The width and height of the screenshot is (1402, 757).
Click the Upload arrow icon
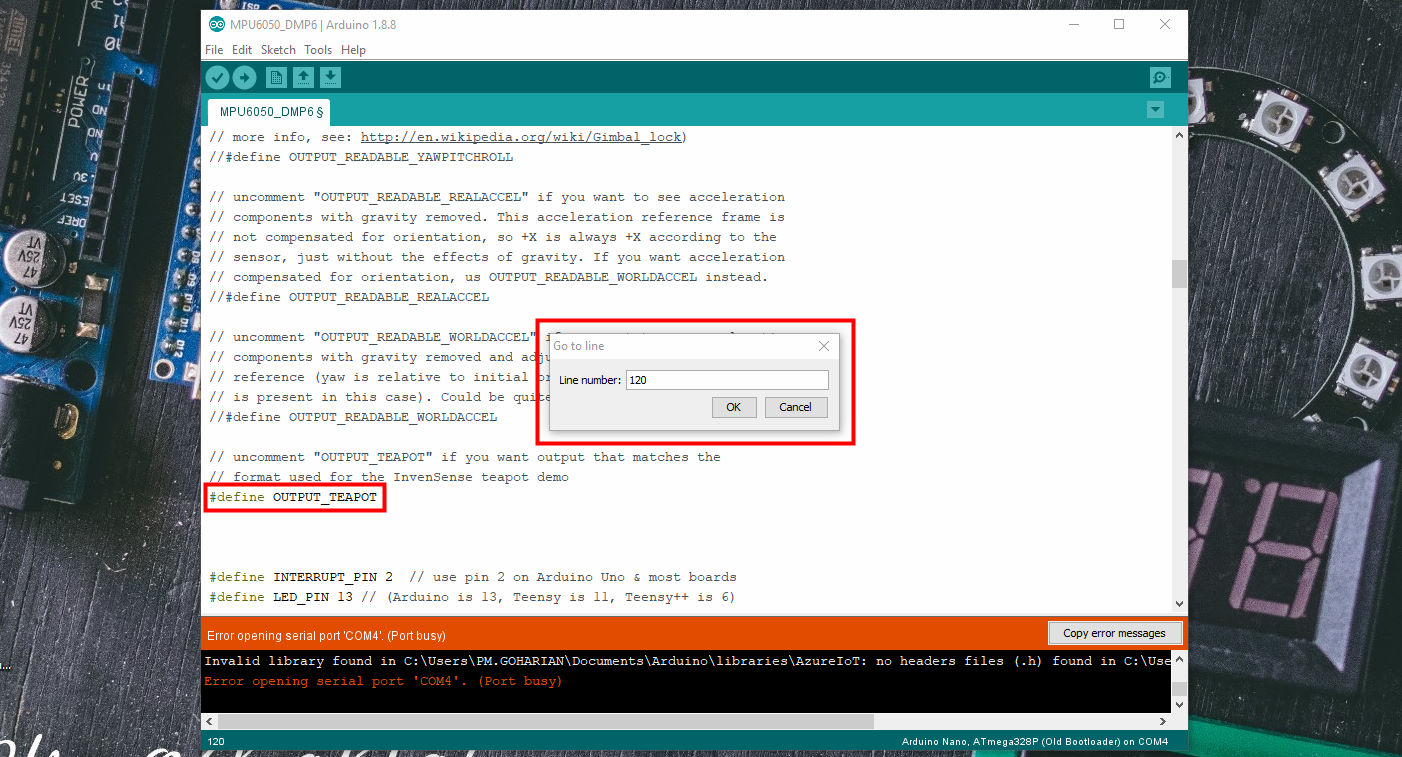tap(244, 78)
